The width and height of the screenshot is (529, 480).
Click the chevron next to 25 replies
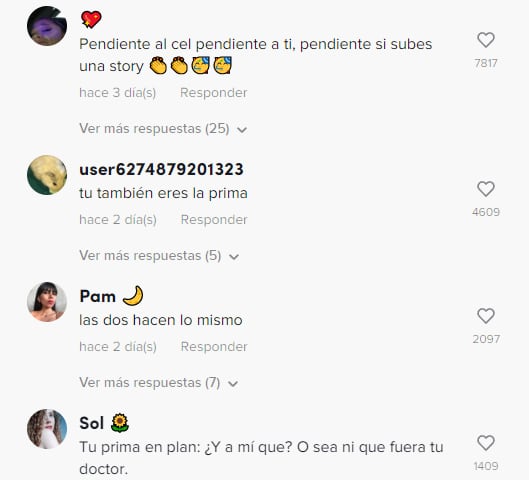click(242, 130)
